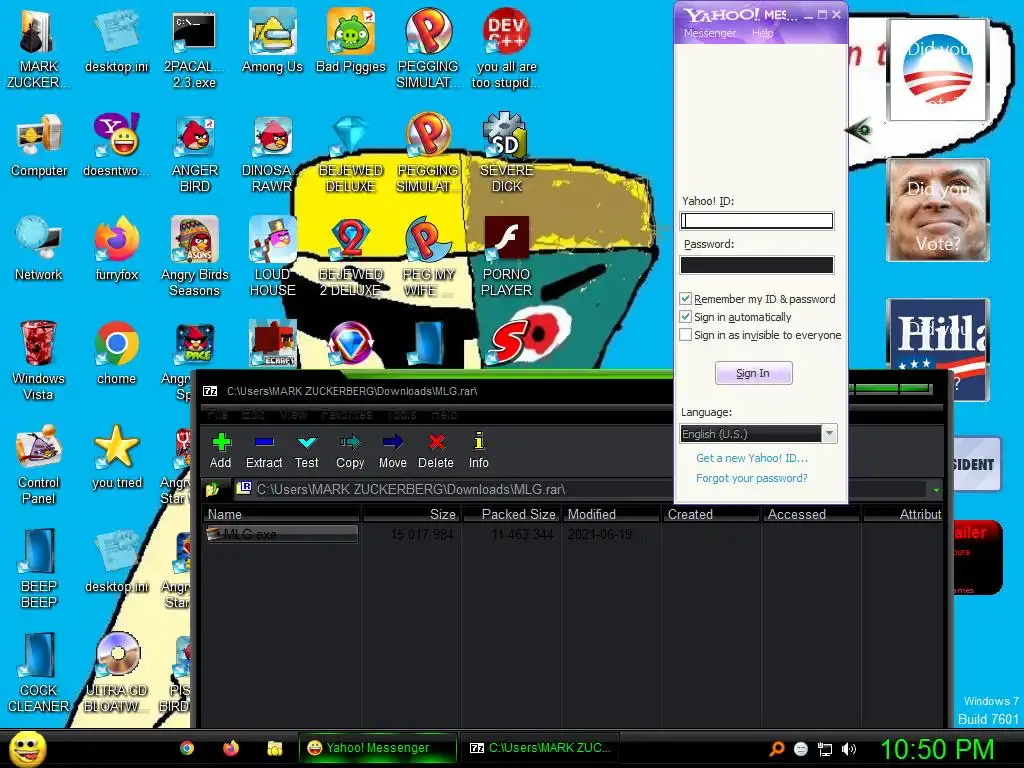Open the Messenger menu in Yahoo! Messenger
Screen dimensions: 1024x768
(710, 33)
